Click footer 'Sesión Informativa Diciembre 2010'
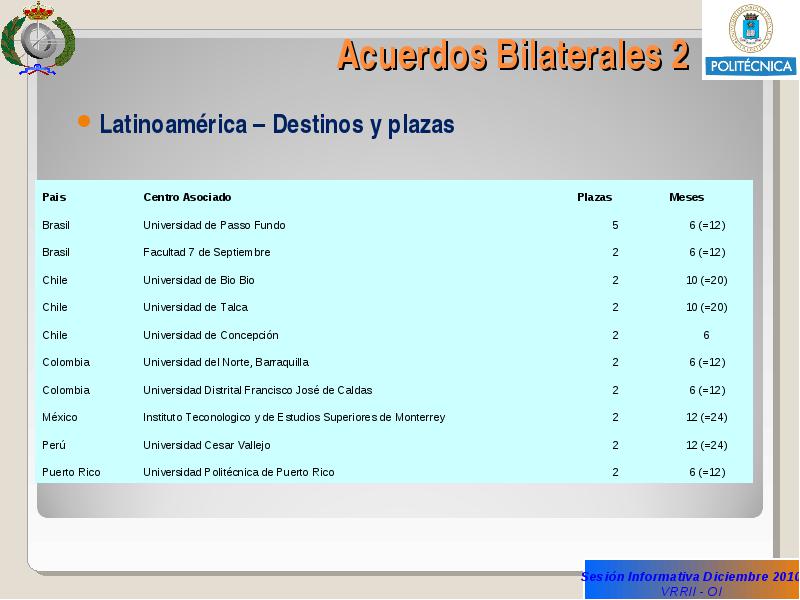 690,577
